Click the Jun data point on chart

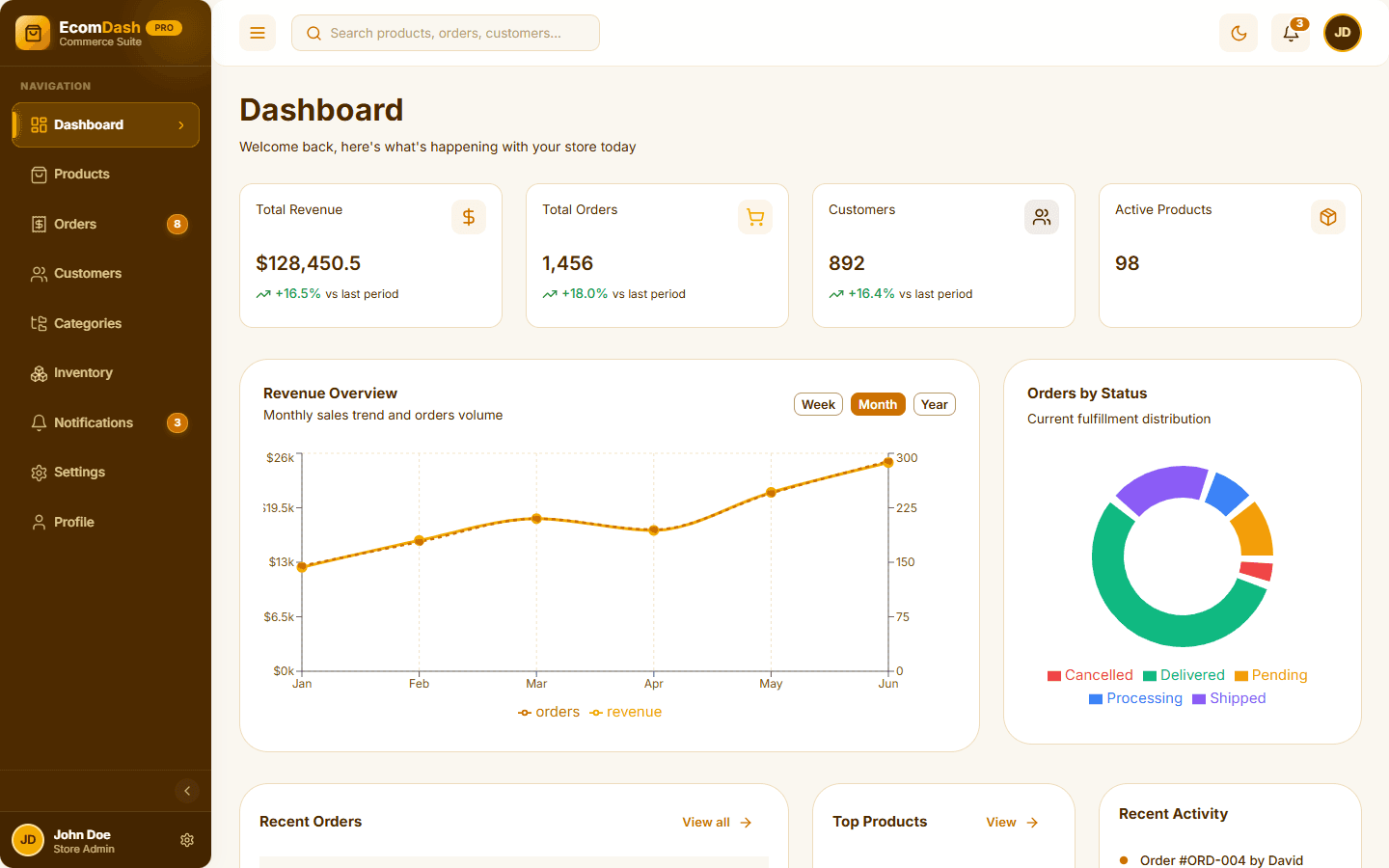pos(888,462)
